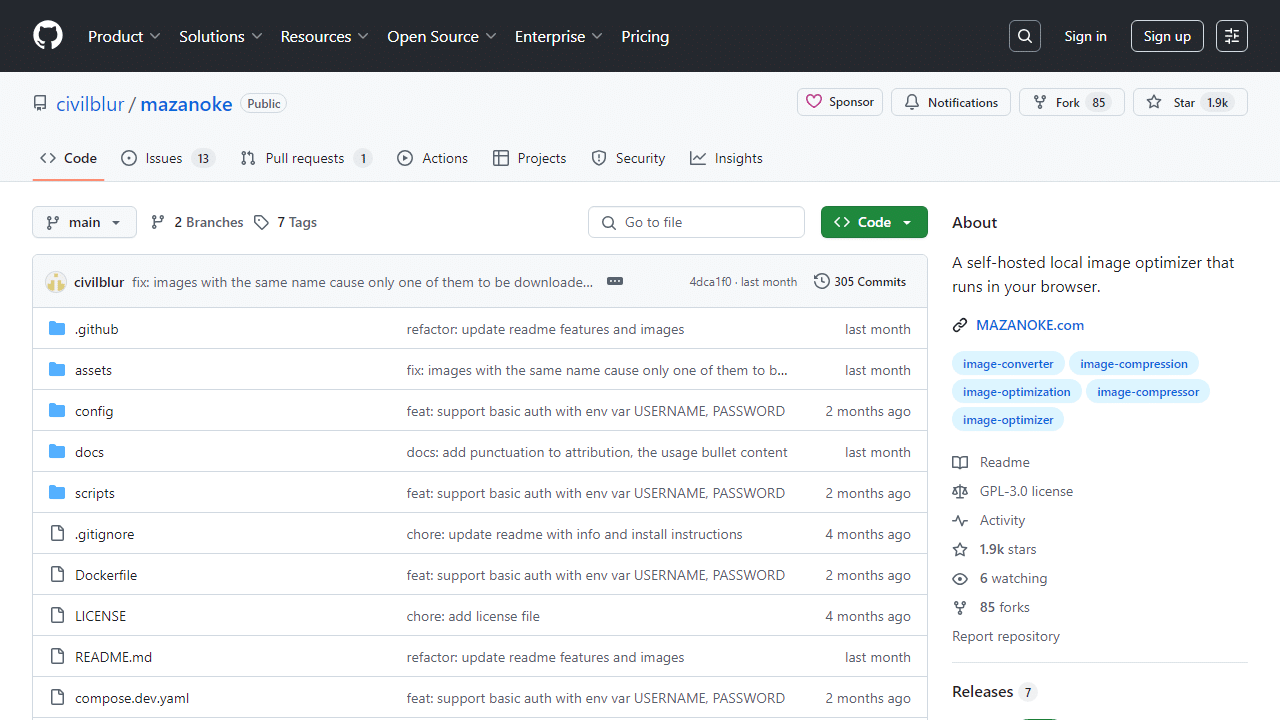Open the Pricing page
This screenshot has height=720, width=1280.
tap(645, 36)
